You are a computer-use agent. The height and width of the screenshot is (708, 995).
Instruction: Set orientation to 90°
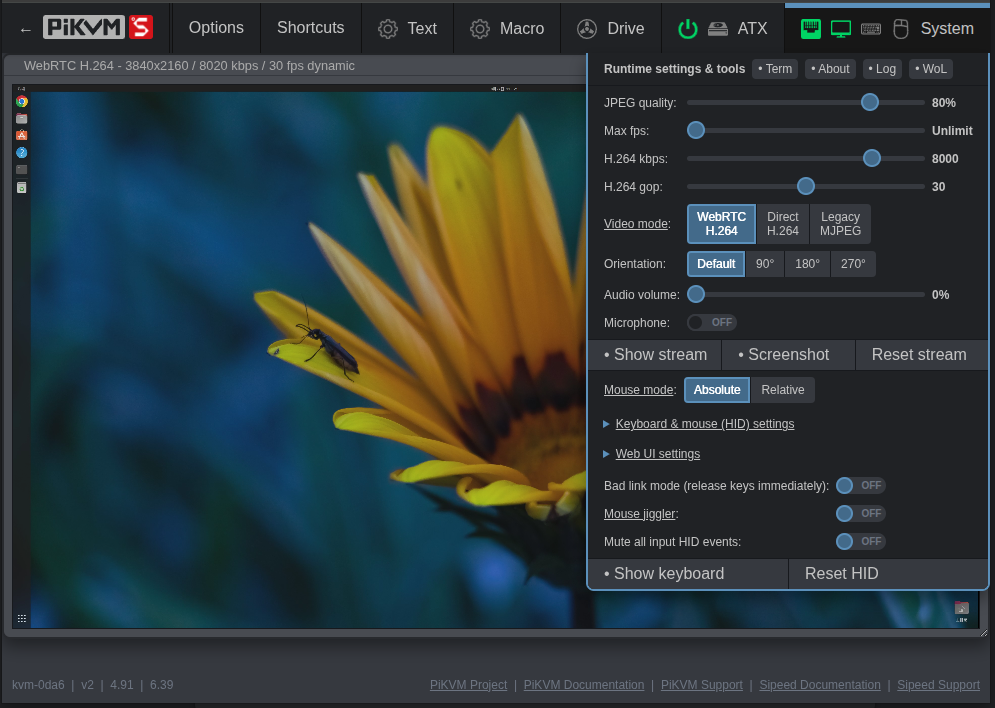click(765, 264)
